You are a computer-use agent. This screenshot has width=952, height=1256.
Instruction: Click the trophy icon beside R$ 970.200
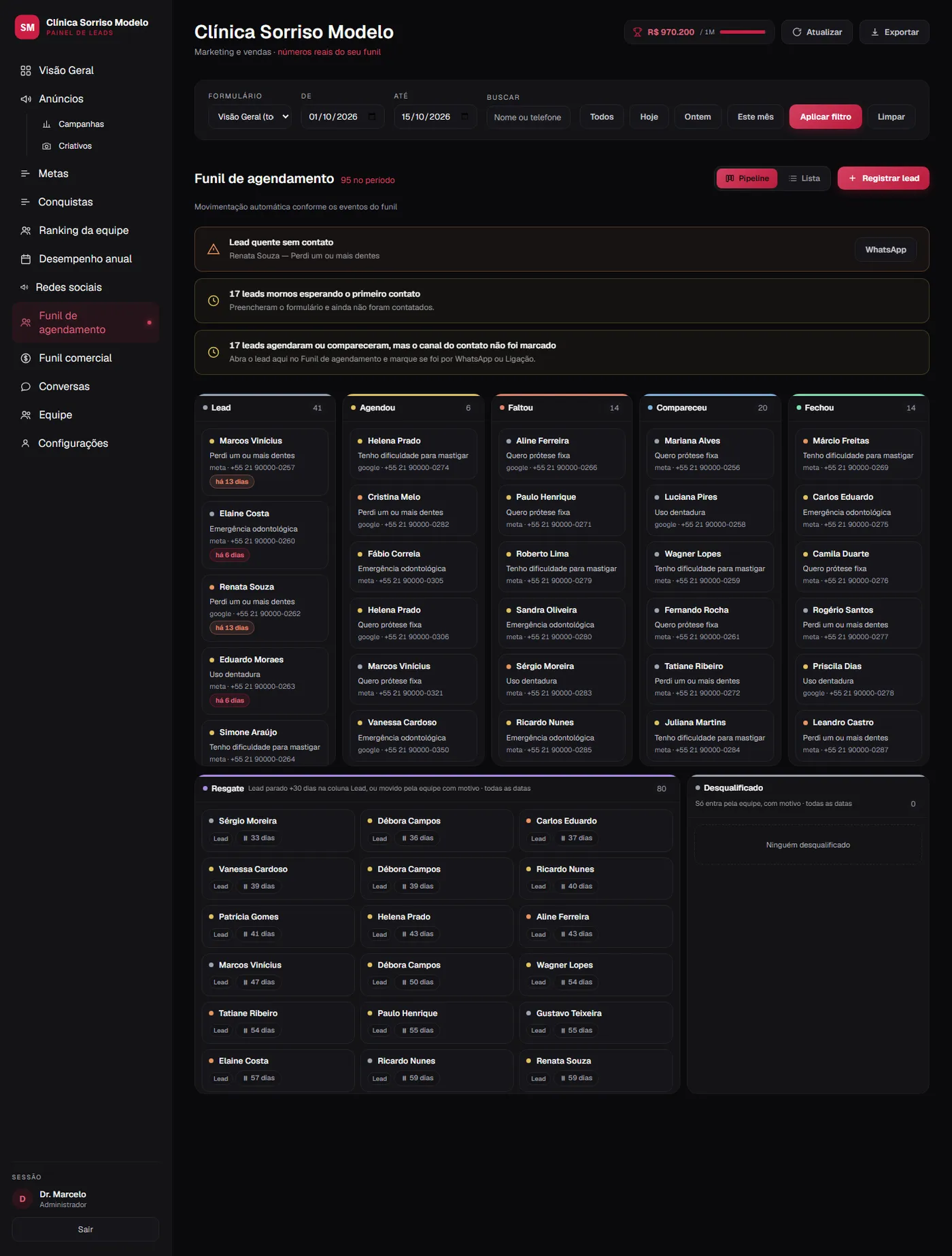point(637,32)
